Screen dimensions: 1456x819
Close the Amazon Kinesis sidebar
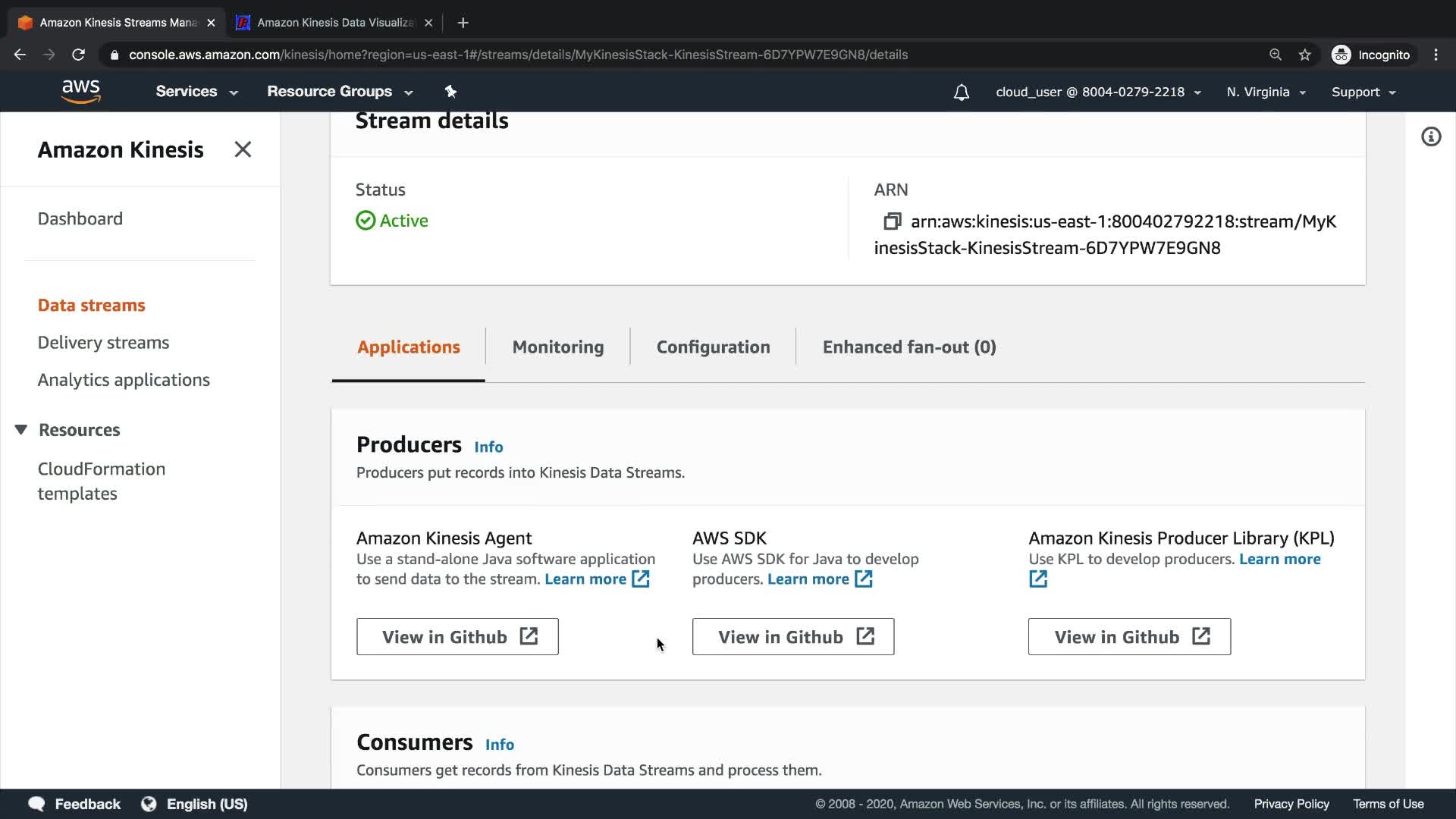(x=243, y=149)
